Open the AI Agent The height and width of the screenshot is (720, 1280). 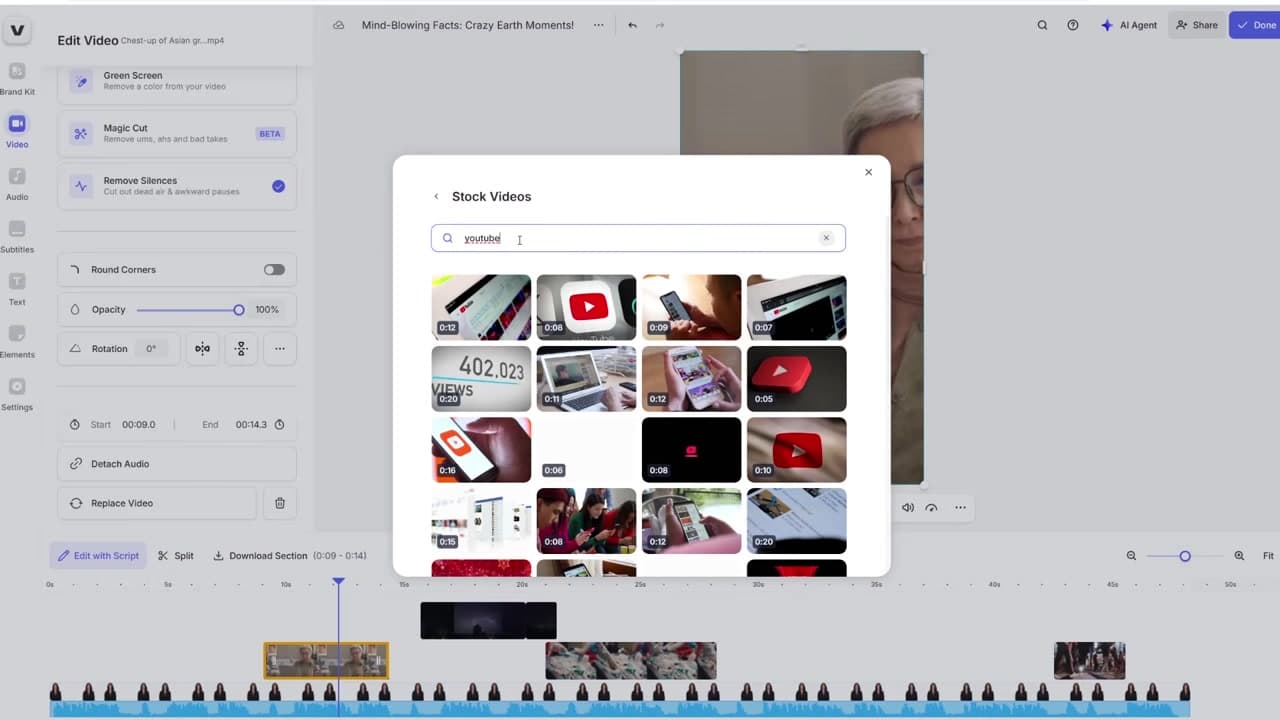1130,25
